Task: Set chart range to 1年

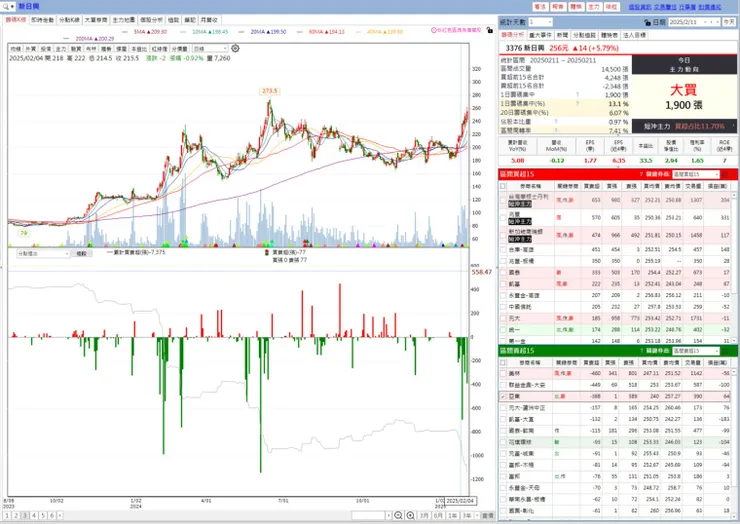Action: tap(452, 516)
